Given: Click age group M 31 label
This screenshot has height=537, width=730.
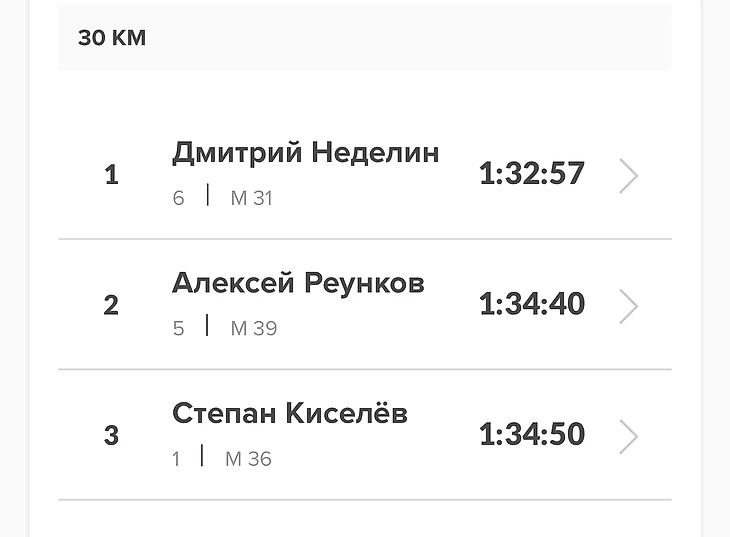Looking at the screenshot, I should 251,198.
